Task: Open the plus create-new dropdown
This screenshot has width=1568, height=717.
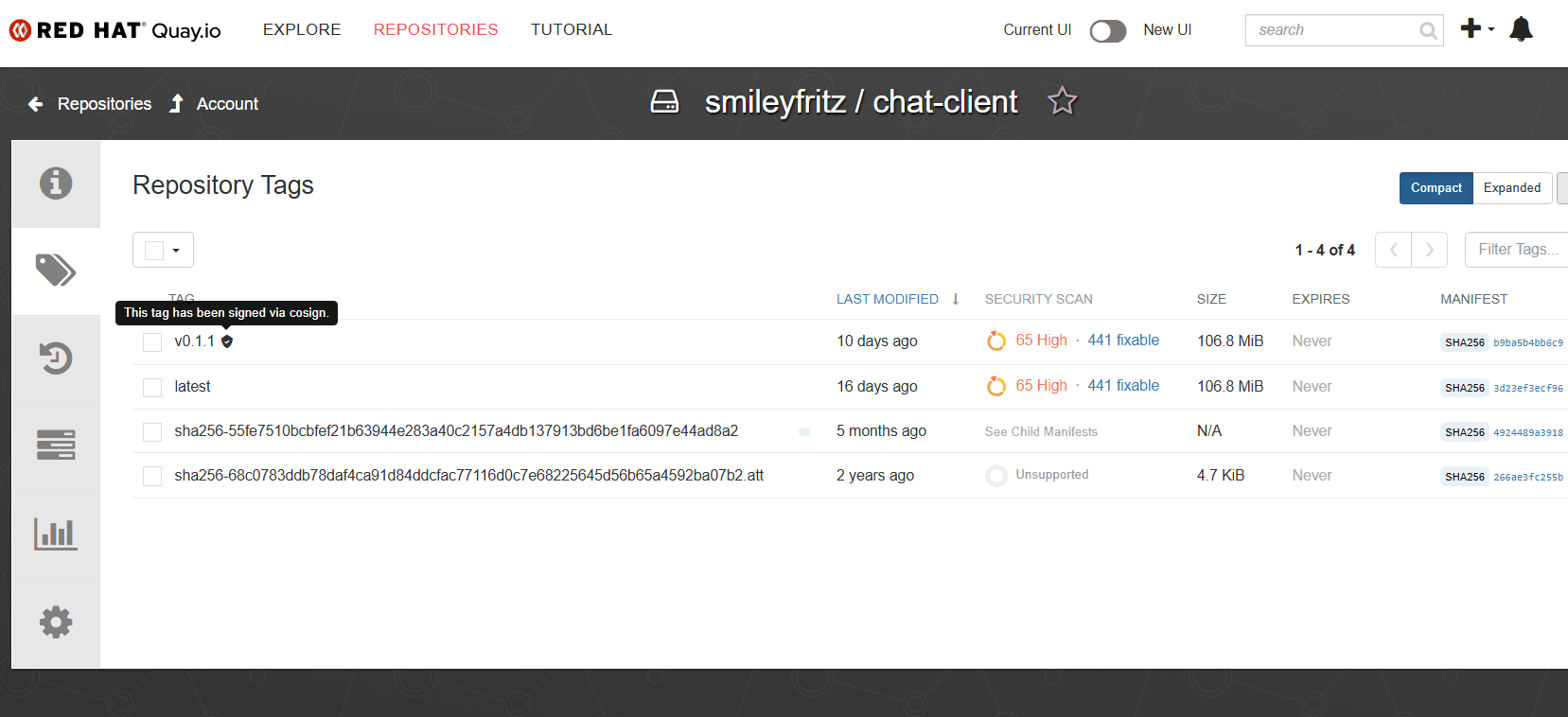Action: tap(1477, 28)
